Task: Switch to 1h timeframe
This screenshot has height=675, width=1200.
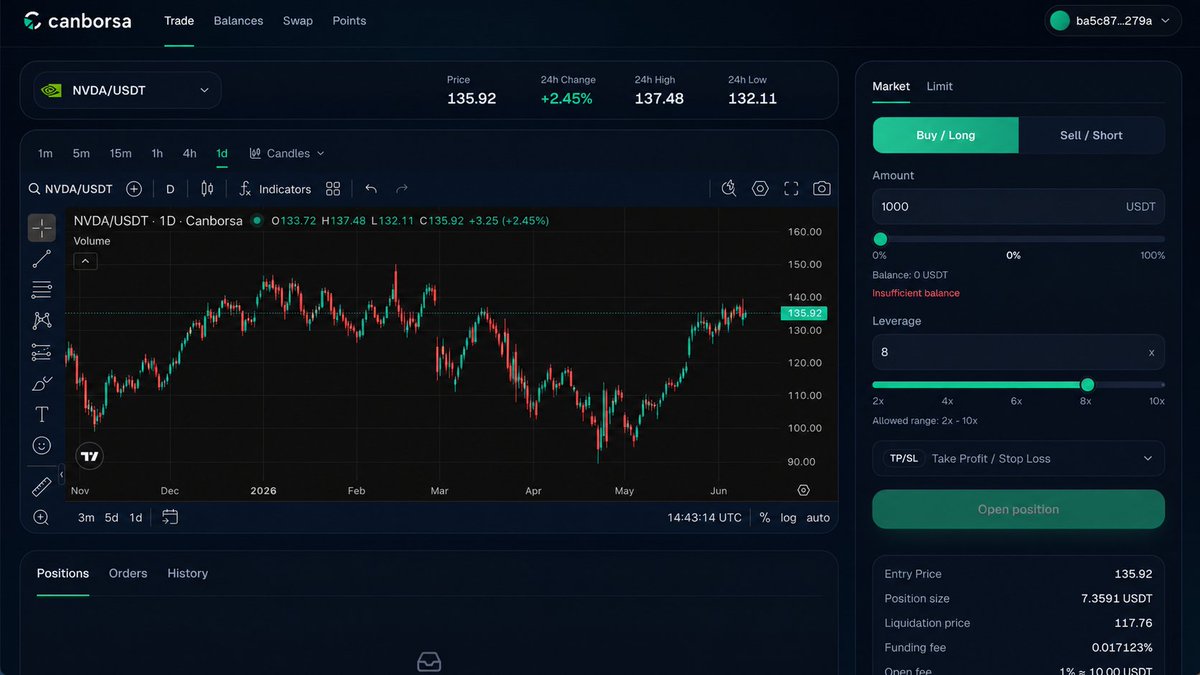Action: pyautogui.click(x=157, y=153)
